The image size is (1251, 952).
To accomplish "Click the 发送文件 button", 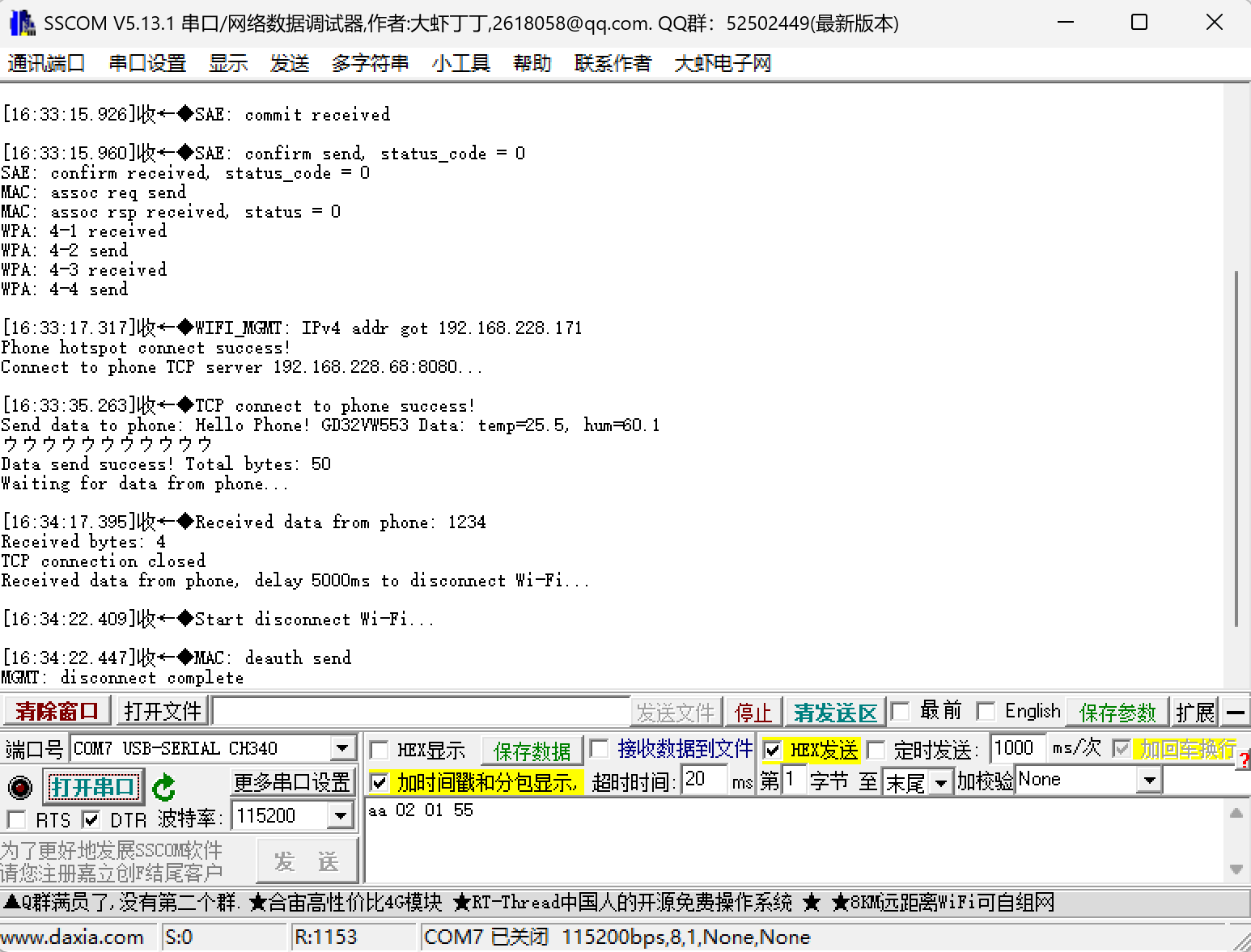I will [x=676, y=713].
